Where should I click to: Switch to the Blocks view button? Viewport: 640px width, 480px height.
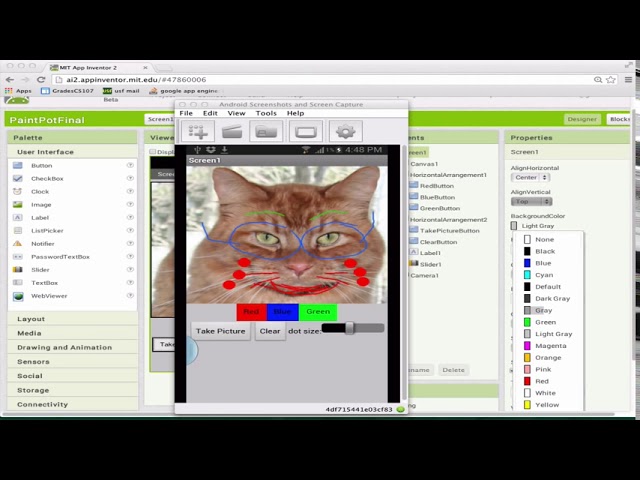tap(619, 119)
